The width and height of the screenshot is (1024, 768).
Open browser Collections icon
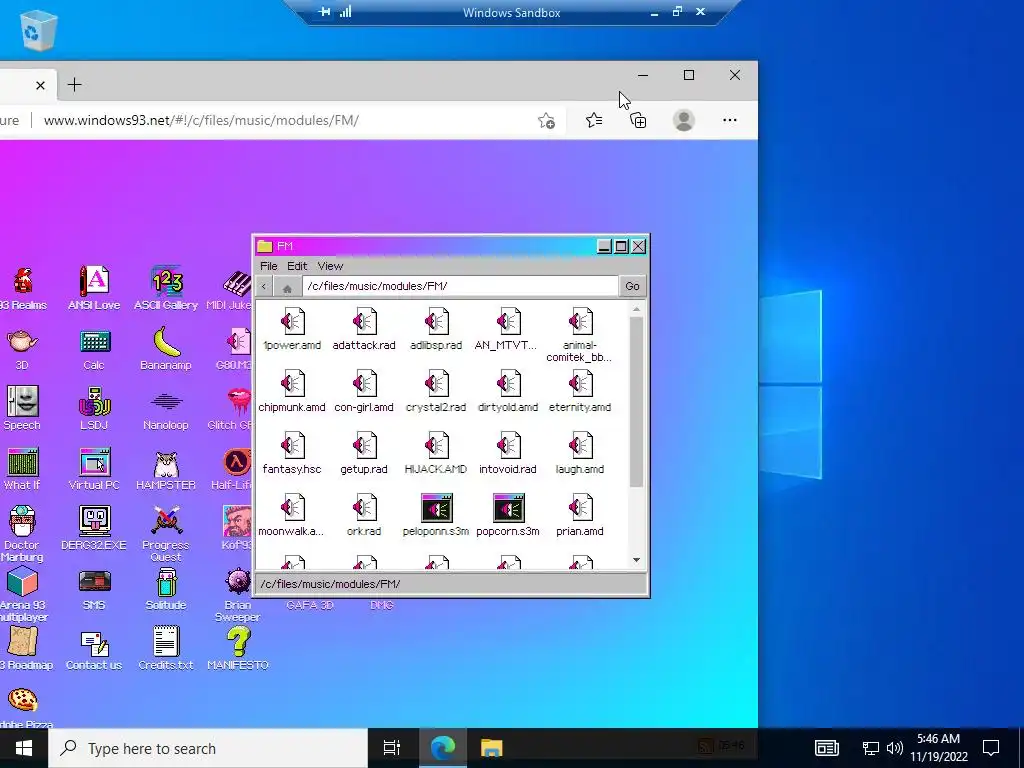pos(638,120)
